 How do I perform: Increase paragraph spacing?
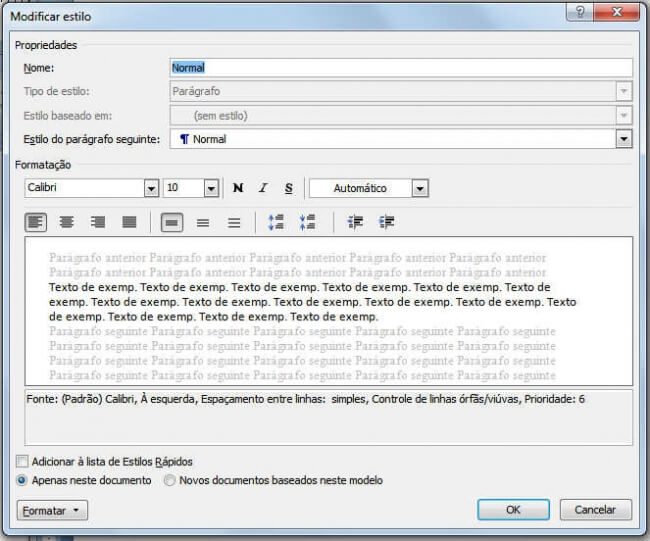[x=276, y=223]
